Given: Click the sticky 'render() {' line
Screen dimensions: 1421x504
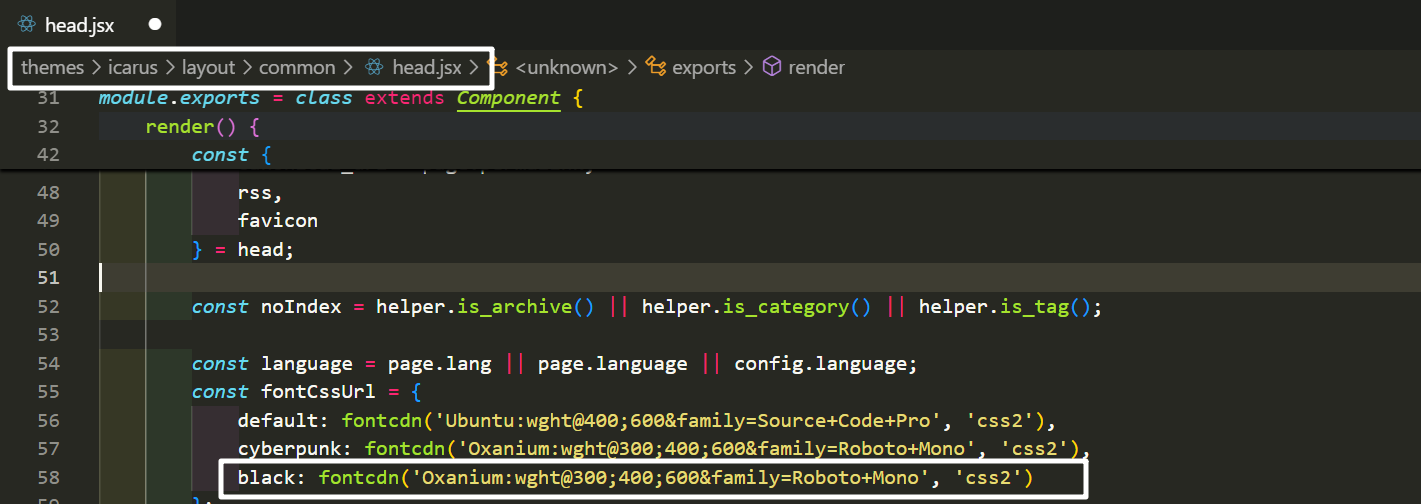Looking at the screenshot, I should (x=203, y=127).
